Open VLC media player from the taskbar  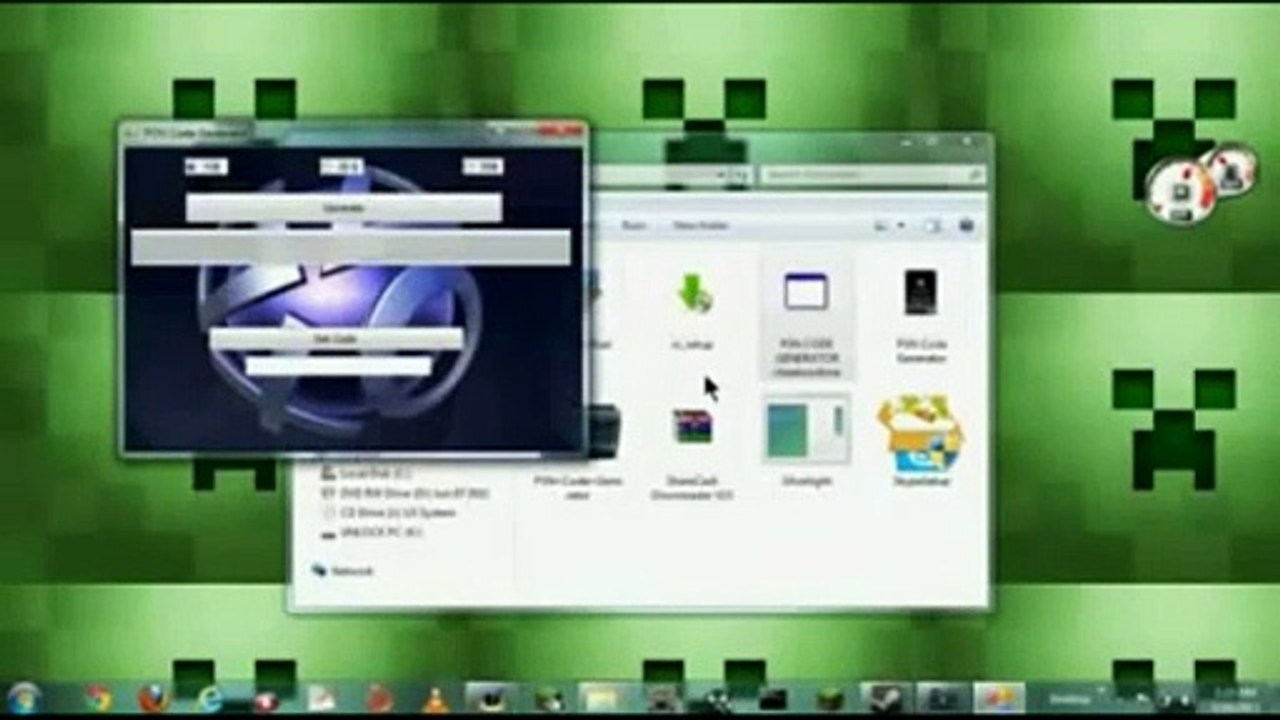pyautogui.click(x=436, y=698)
